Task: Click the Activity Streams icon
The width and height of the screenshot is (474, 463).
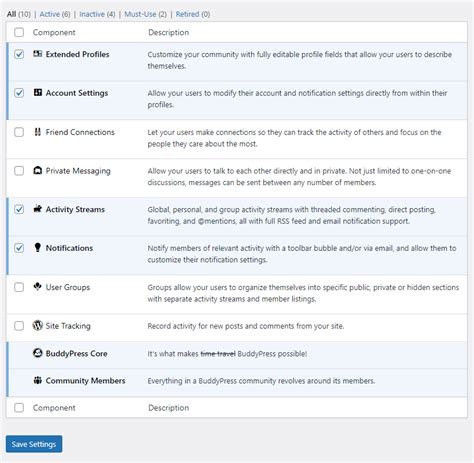Action: [x=38, y=209]
